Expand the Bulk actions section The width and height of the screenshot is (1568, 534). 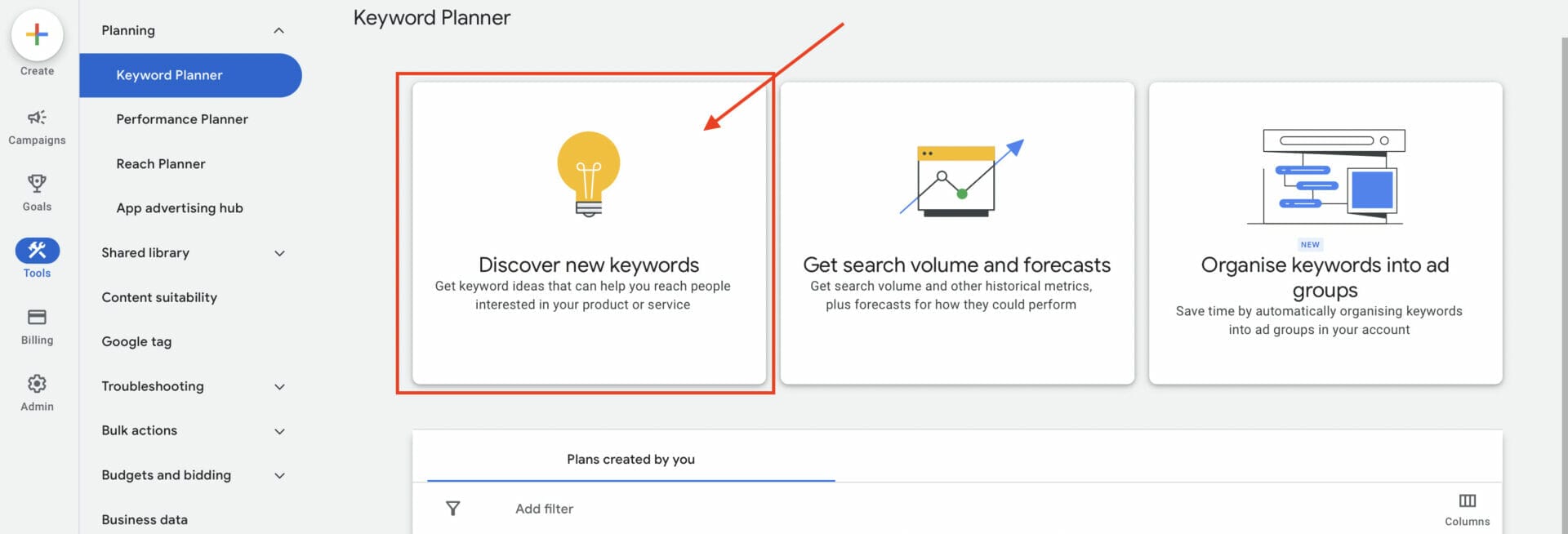pyautogui.click(x=279, y=430)
